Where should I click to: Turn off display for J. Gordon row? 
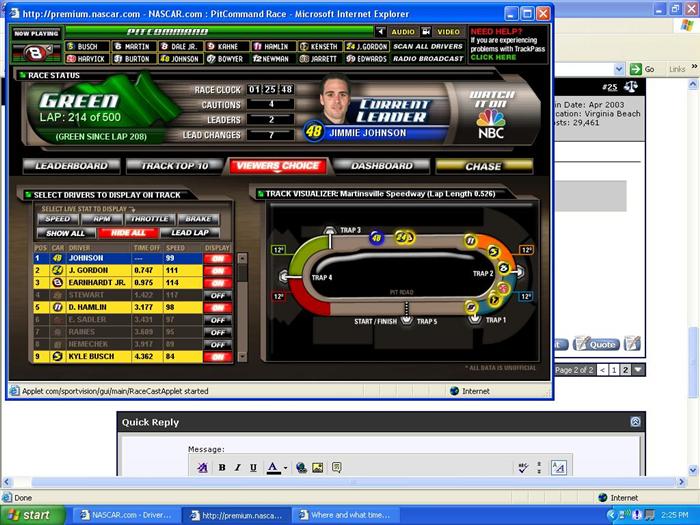(x=218, y=271)
